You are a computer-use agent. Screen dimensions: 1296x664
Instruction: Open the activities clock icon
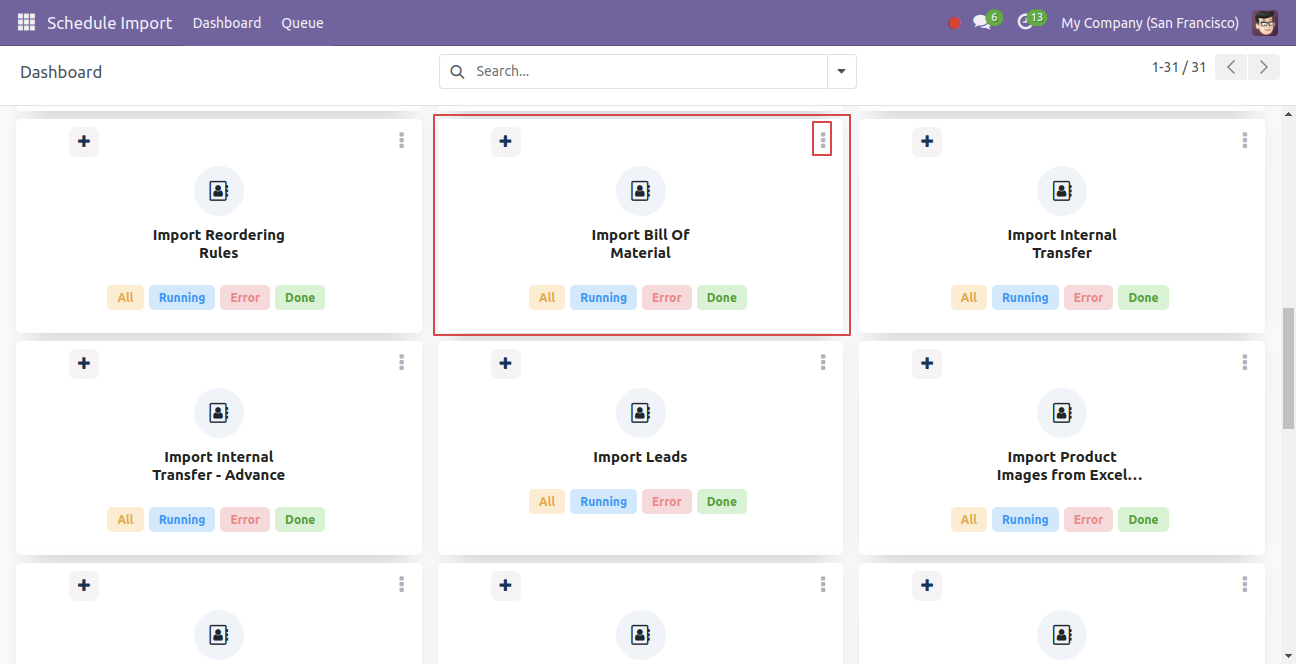click(1025, 22)
